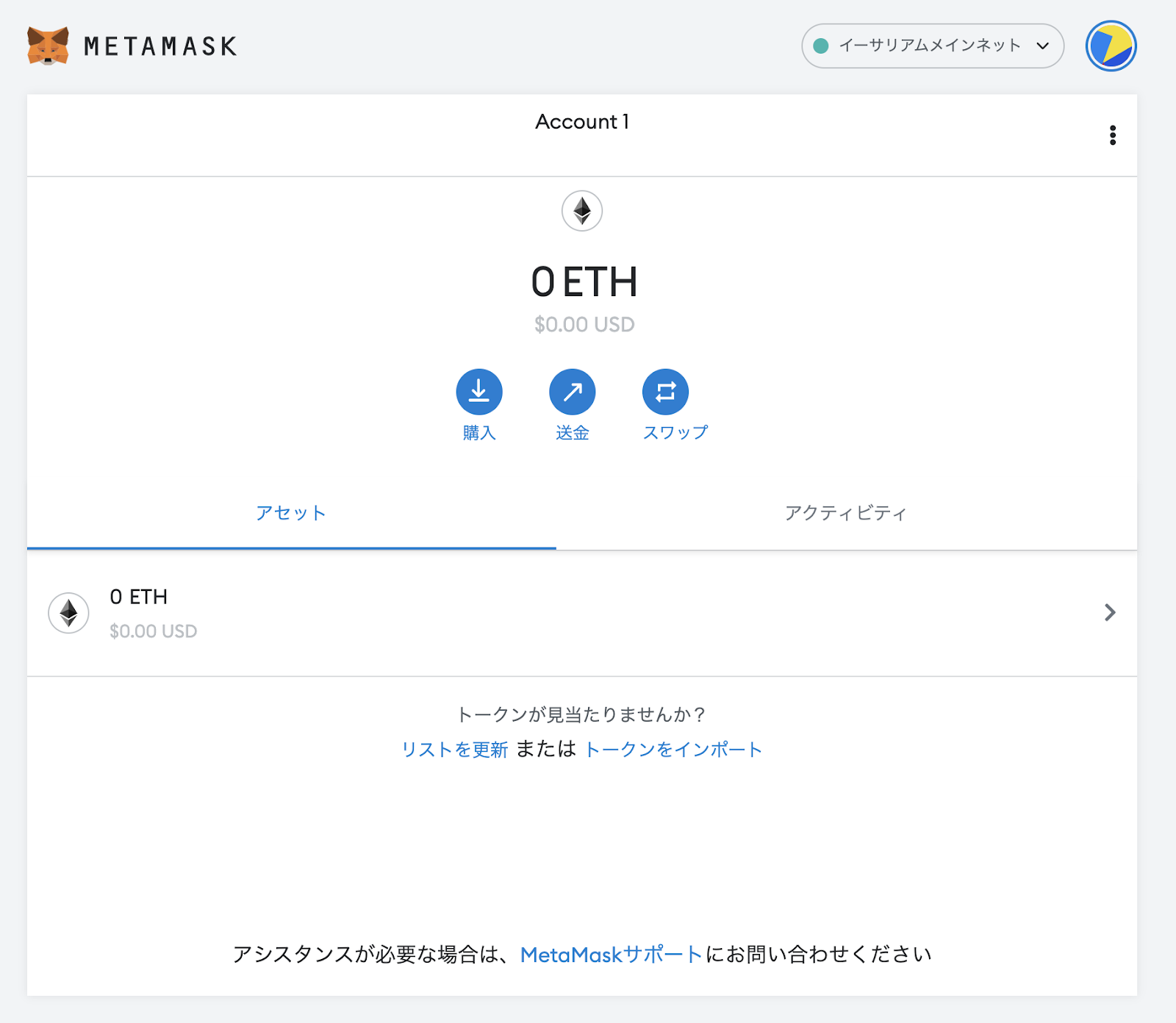The height and width of the screenshot is (1023, 1176).
Task: Open the イーサリアムメインネット network dropdown
Action: [933, 46]
